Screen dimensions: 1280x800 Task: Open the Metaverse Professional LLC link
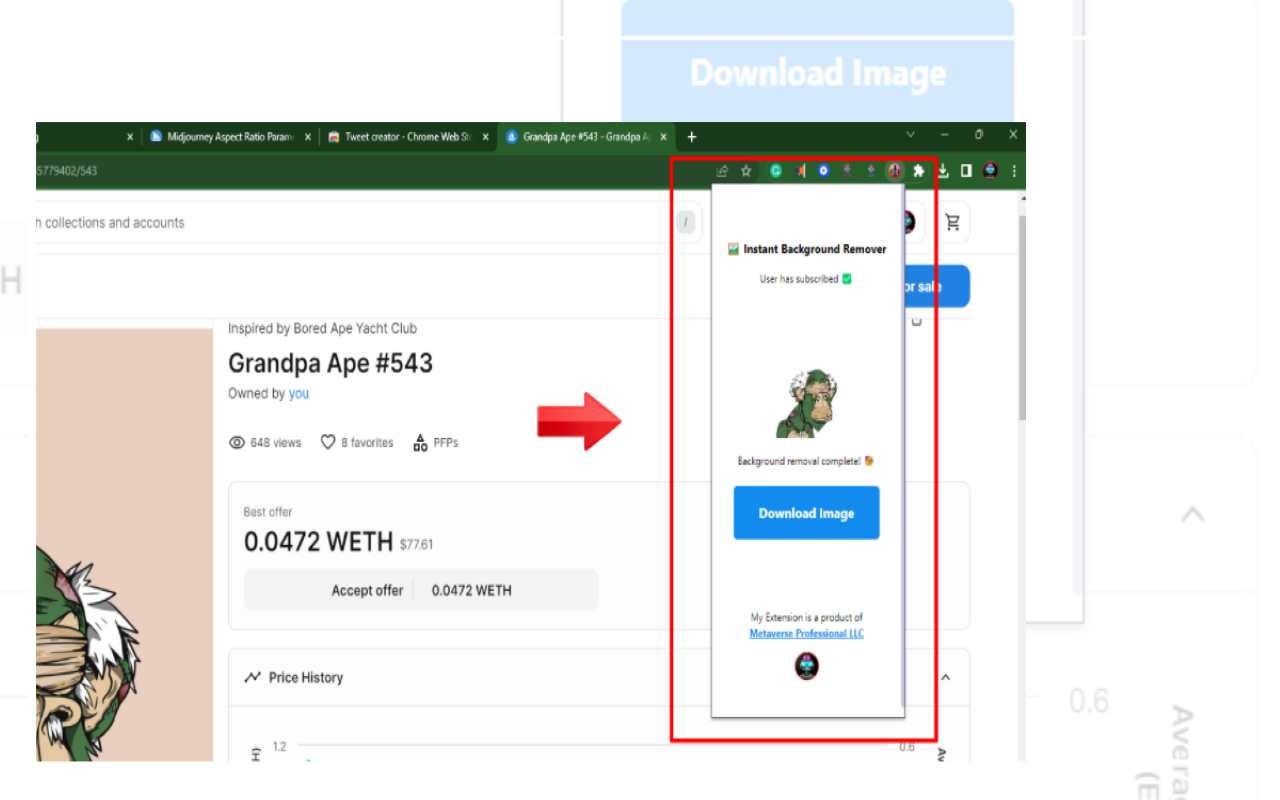(806, 634)
